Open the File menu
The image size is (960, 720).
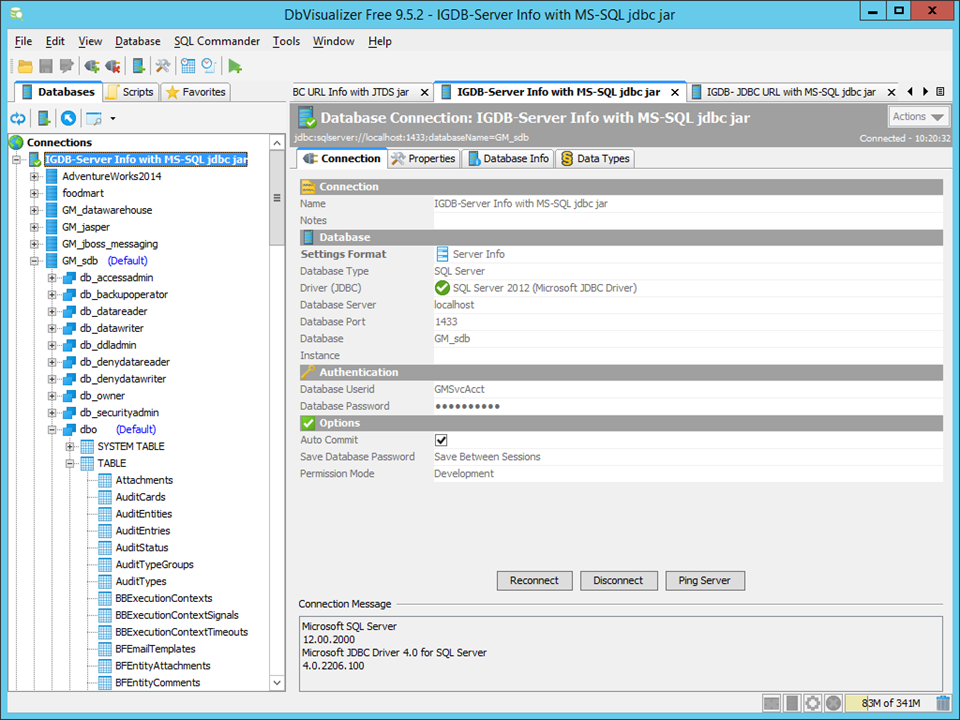[23, 41]
